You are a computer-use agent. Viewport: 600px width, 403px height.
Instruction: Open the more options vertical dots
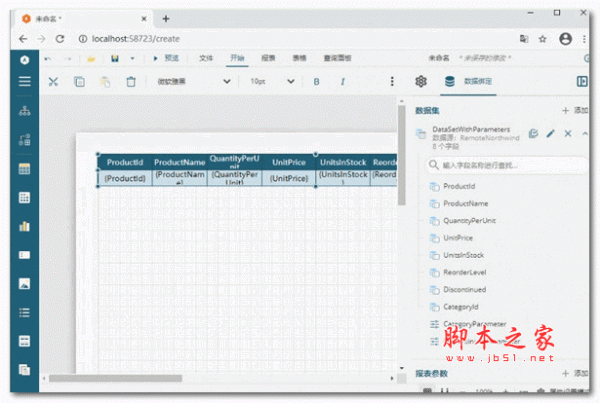392,82
